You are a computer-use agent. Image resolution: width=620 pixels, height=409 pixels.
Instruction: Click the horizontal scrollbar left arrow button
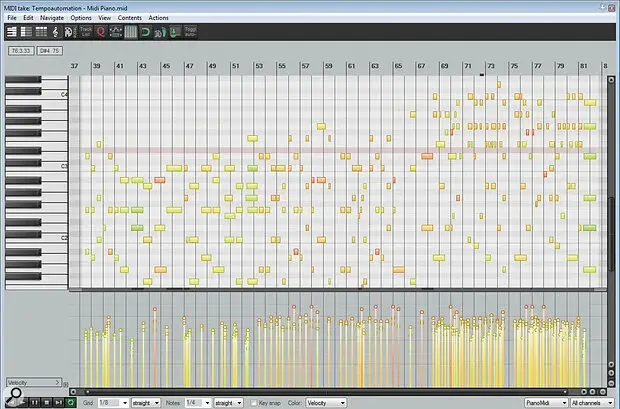click(73, 392)
